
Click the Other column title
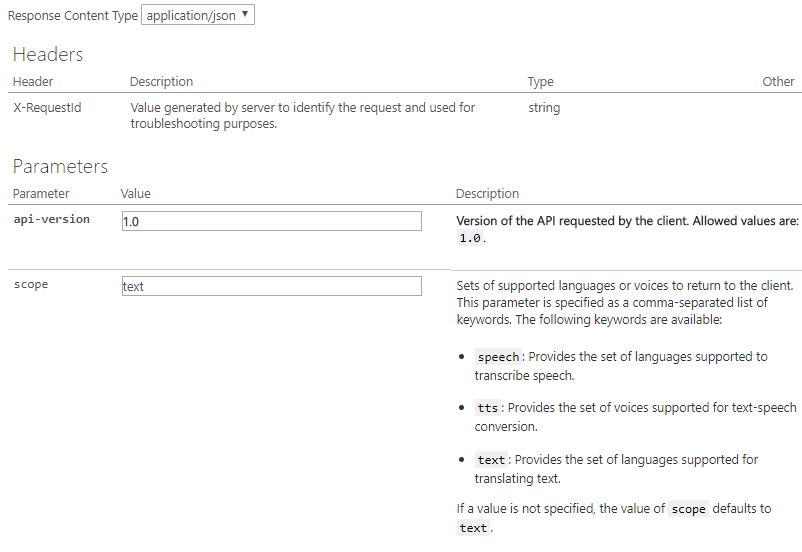778,82
